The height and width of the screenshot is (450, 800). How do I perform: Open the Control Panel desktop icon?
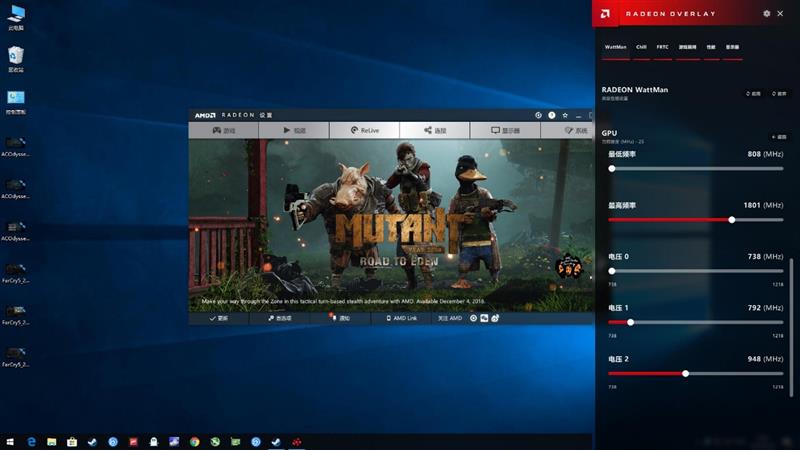(16, 102)
